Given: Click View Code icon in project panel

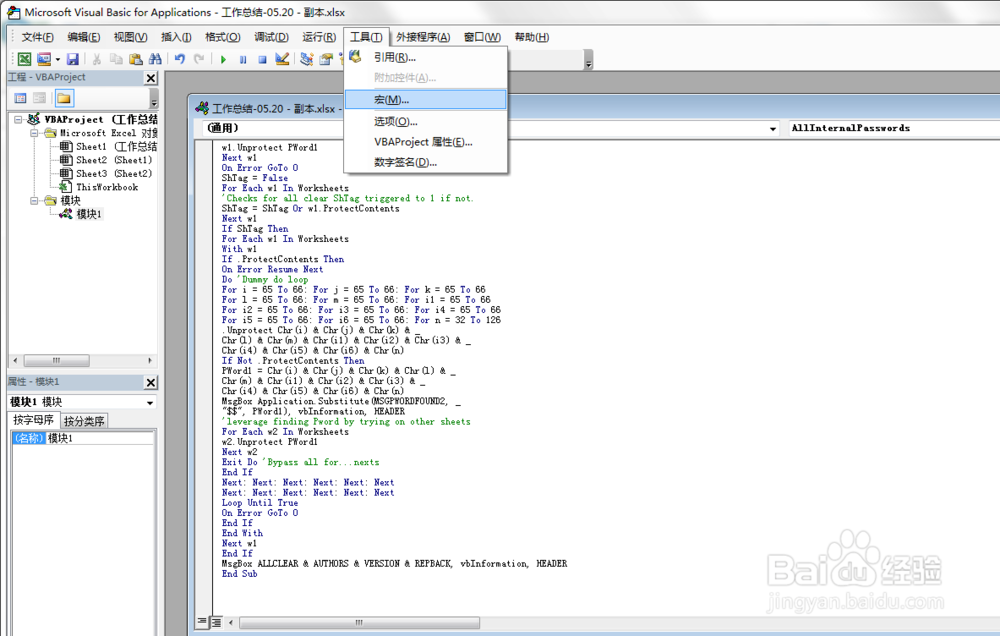Looking at the screenshot, I should pyautogui.click(x=20, y=98).
